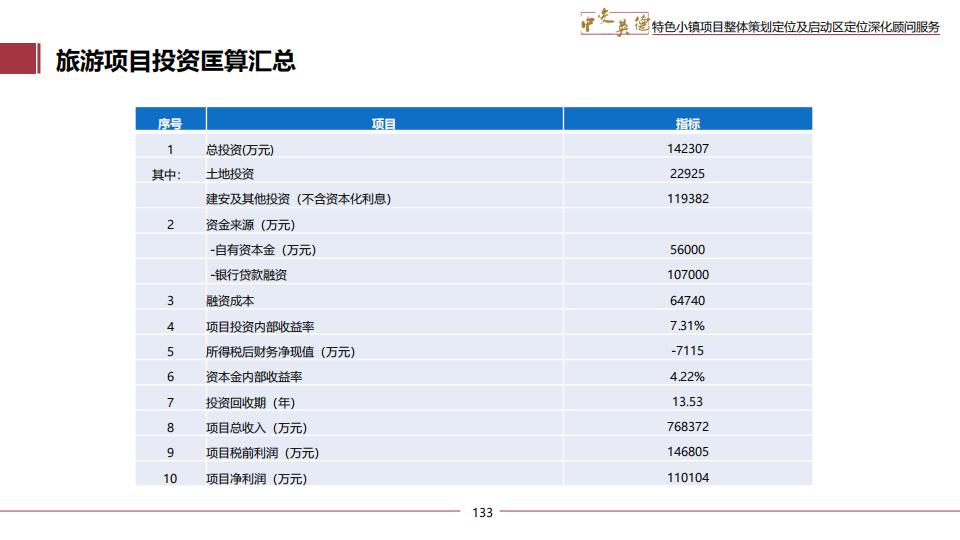Click the header text 特色小镇项目整体策划定位及启动区定位深化顾问服务

click(795, 27)
